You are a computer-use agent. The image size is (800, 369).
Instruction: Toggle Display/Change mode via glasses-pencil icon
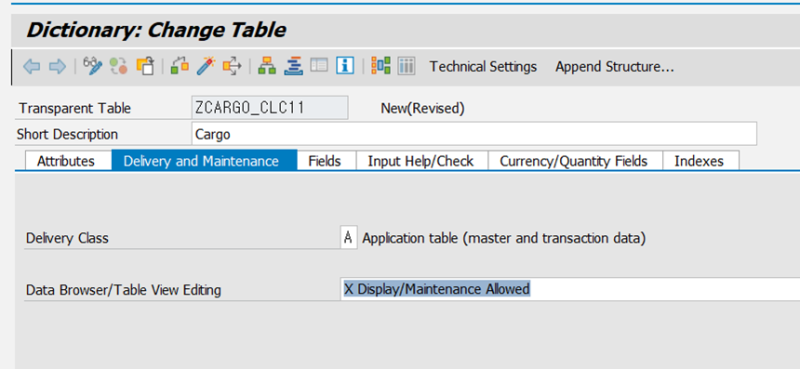click(x=92, y=66)
